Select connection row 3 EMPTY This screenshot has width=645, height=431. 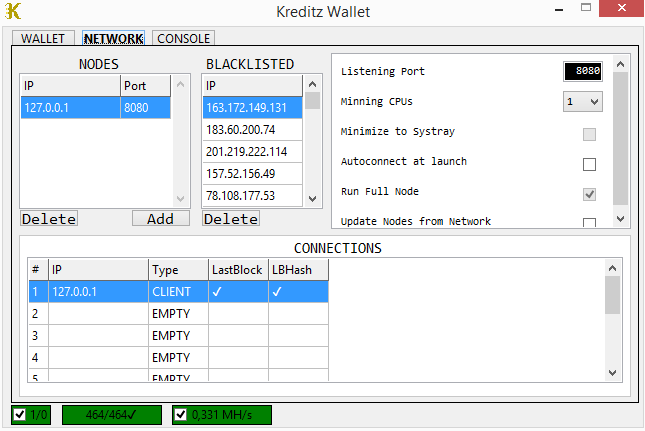[x=179, y=336]
